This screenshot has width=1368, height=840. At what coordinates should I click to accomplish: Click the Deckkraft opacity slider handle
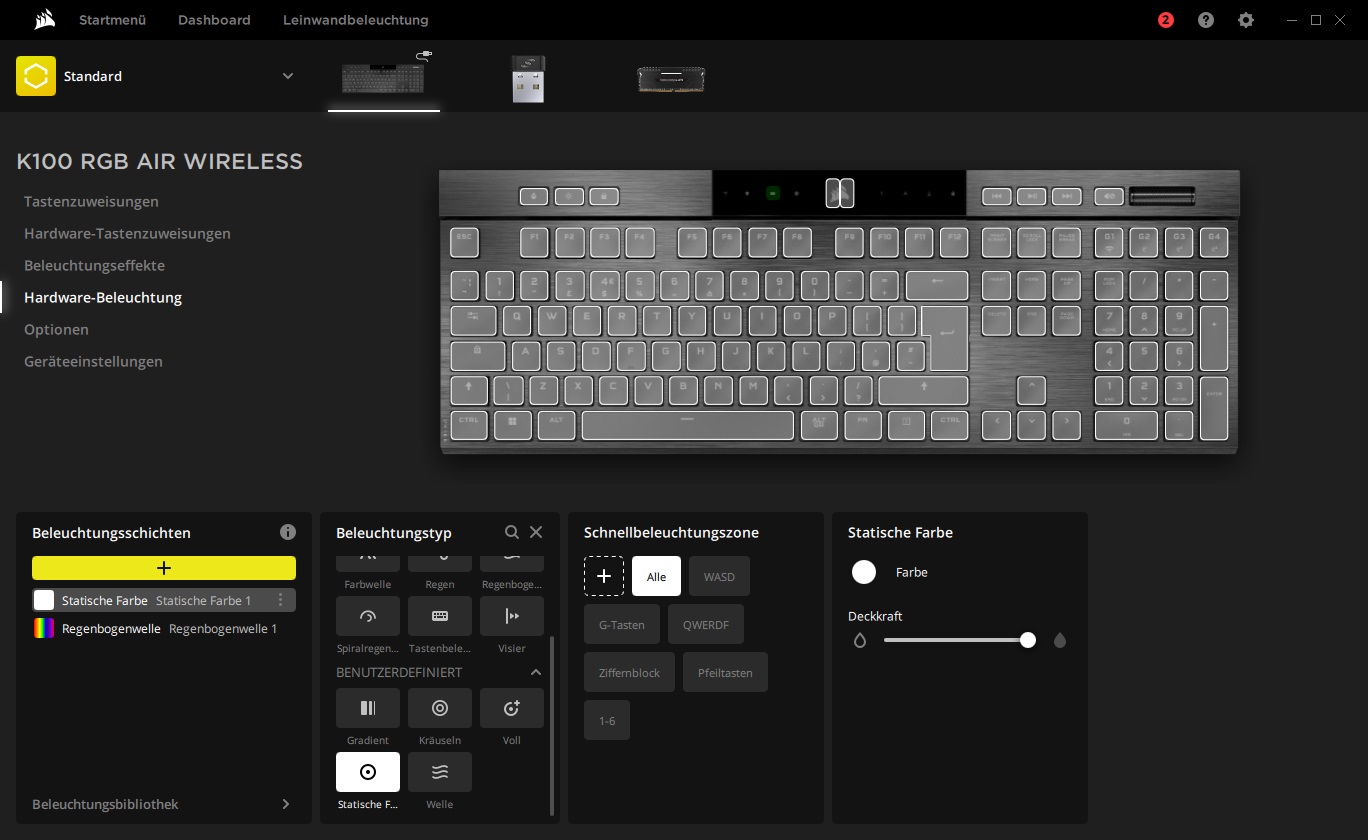coord(1028,640)
